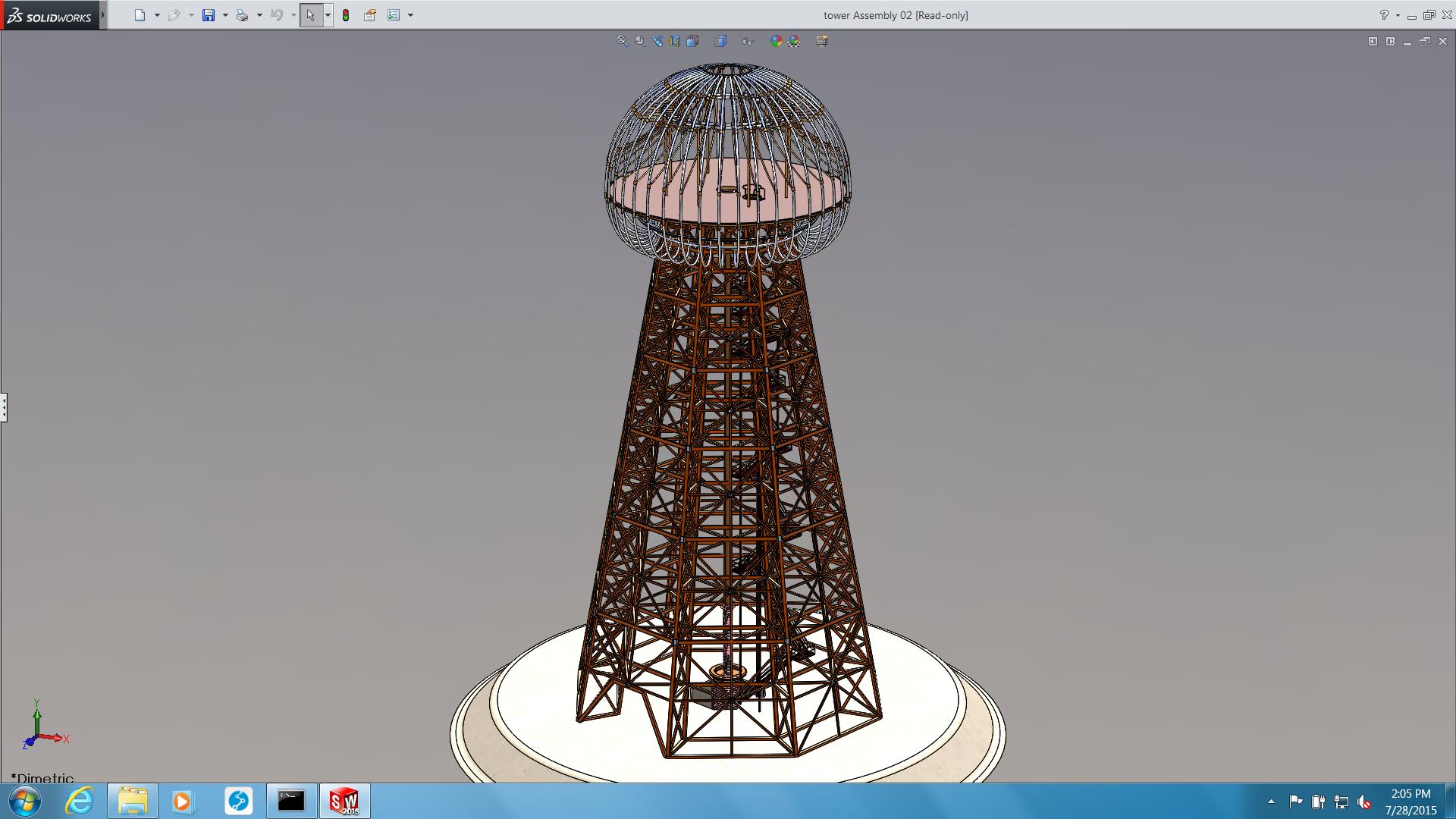Open Internet Explorer from the taskbar

point(79,801)
